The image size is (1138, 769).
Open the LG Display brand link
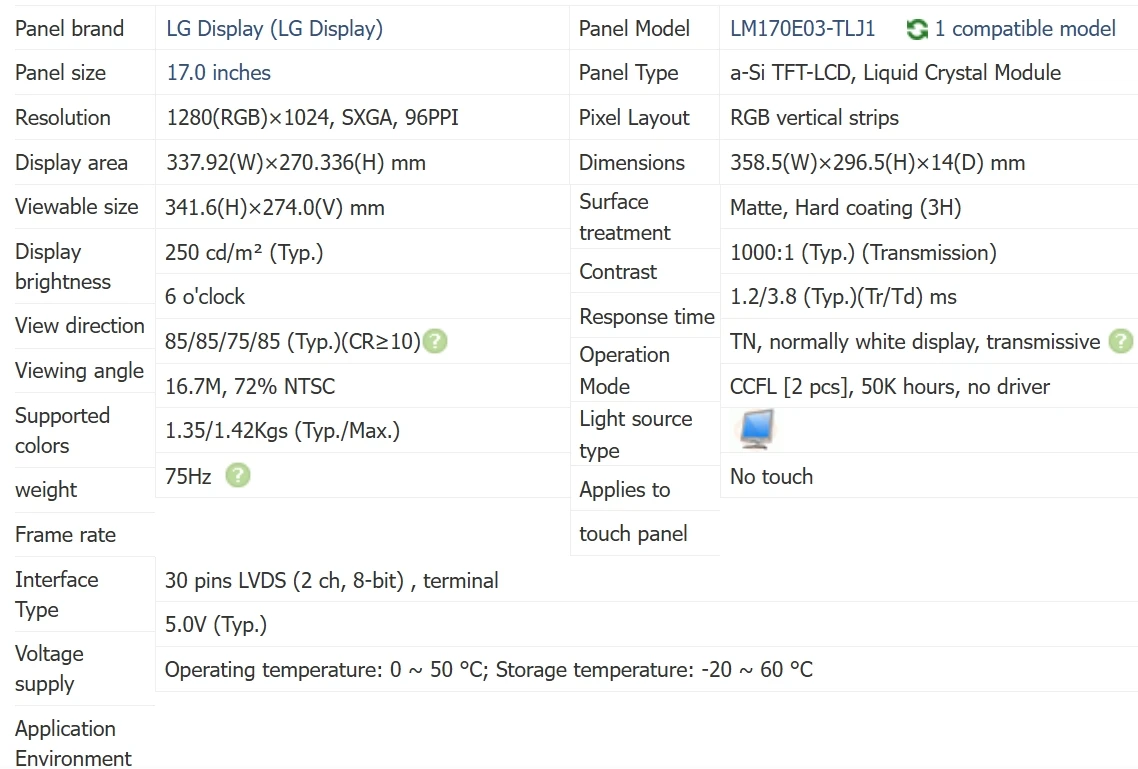(274, 29)
